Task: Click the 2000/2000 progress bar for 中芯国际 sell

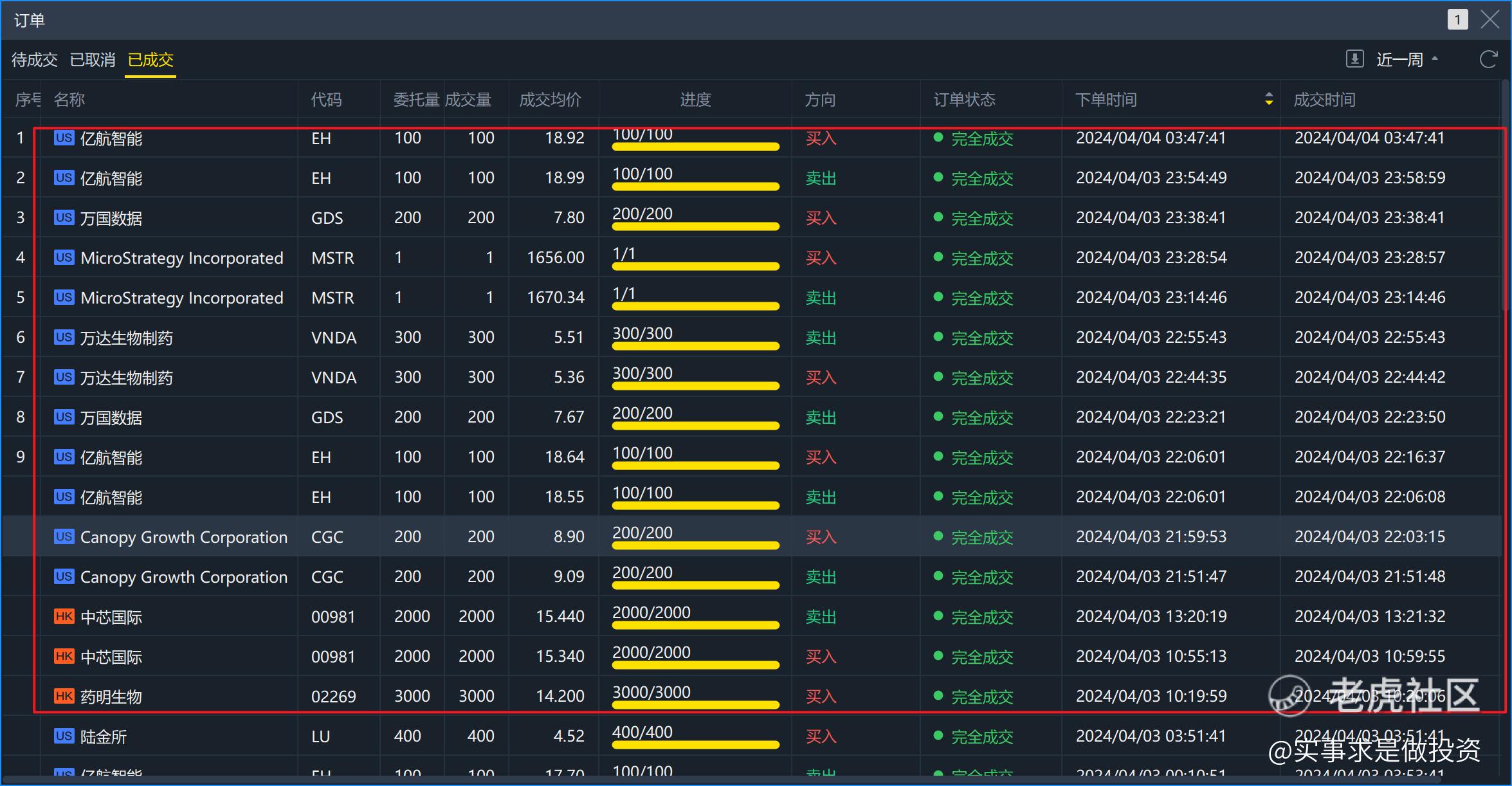Action: (695, 625)
